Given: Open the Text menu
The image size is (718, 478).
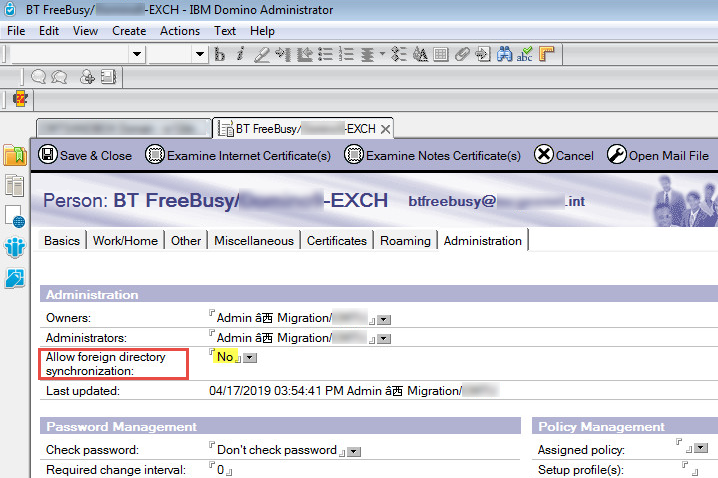Looking at the screenshot, I should pos(225,31).
